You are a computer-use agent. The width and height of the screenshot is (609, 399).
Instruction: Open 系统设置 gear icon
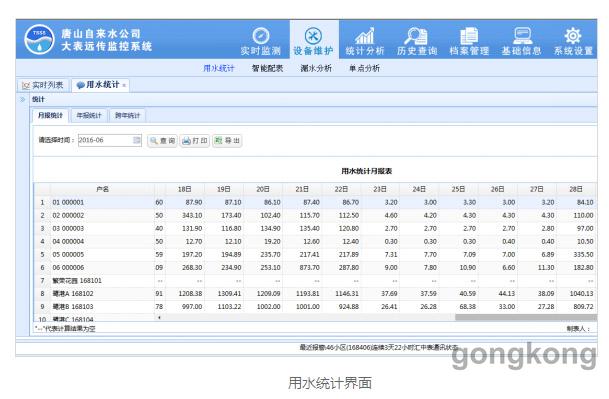573,36
